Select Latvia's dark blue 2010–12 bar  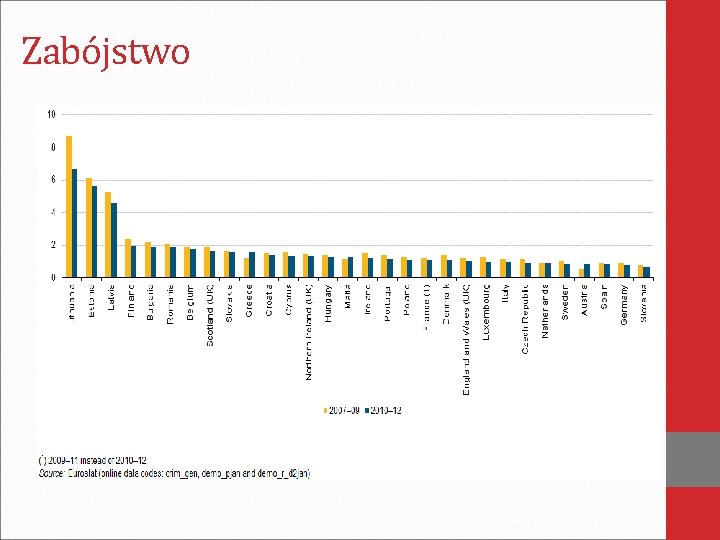(114, 240)
